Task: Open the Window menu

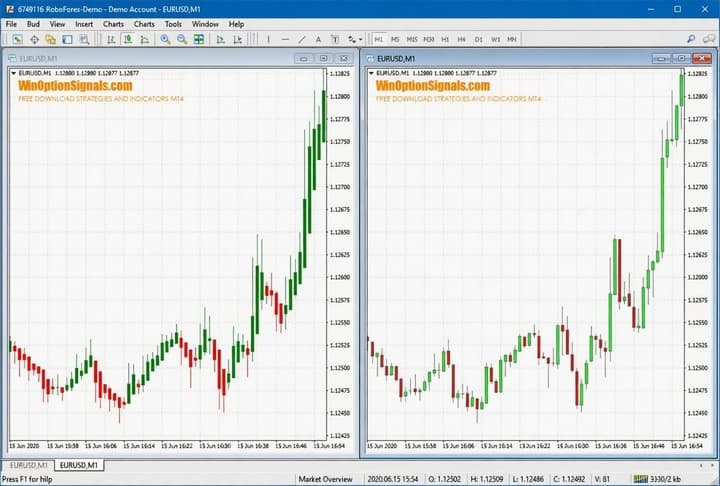Action: click(x=205, y=24)
